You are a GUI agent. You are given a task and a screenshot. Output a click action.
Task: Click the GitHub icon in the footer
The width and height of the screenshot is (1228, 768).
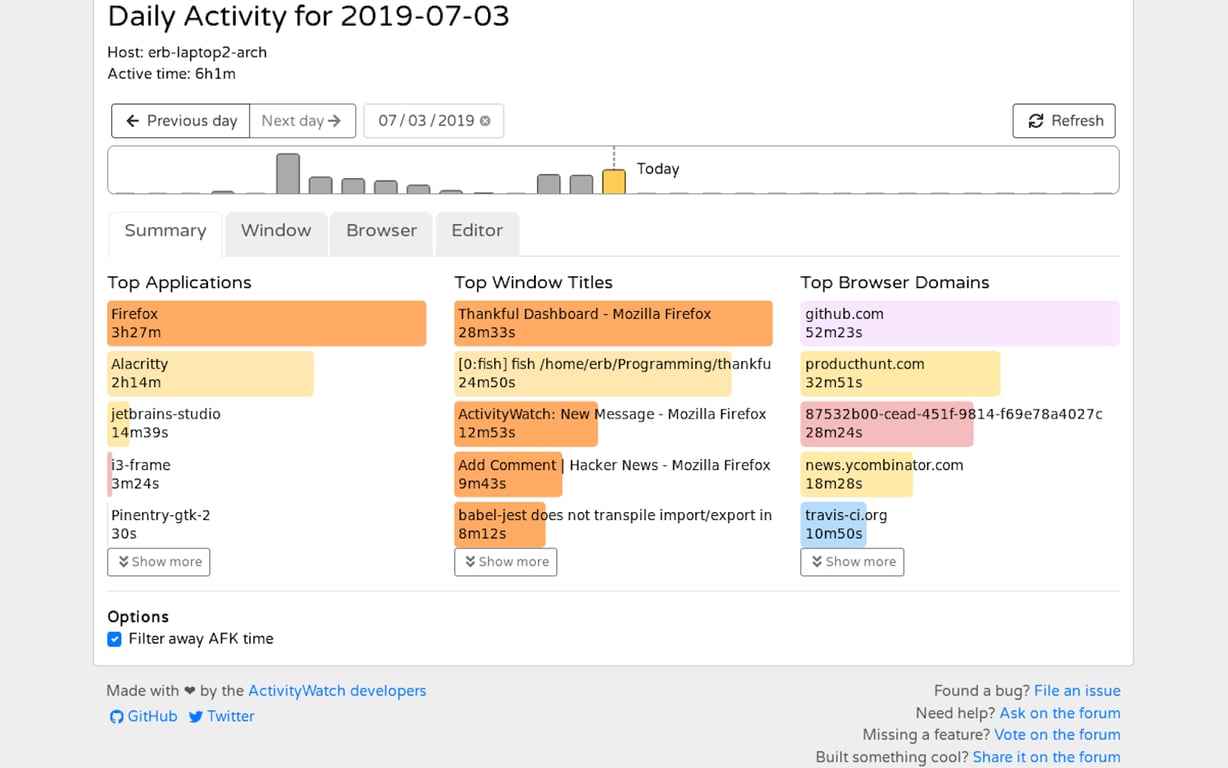pyautogui.click(x=116, y=716)
